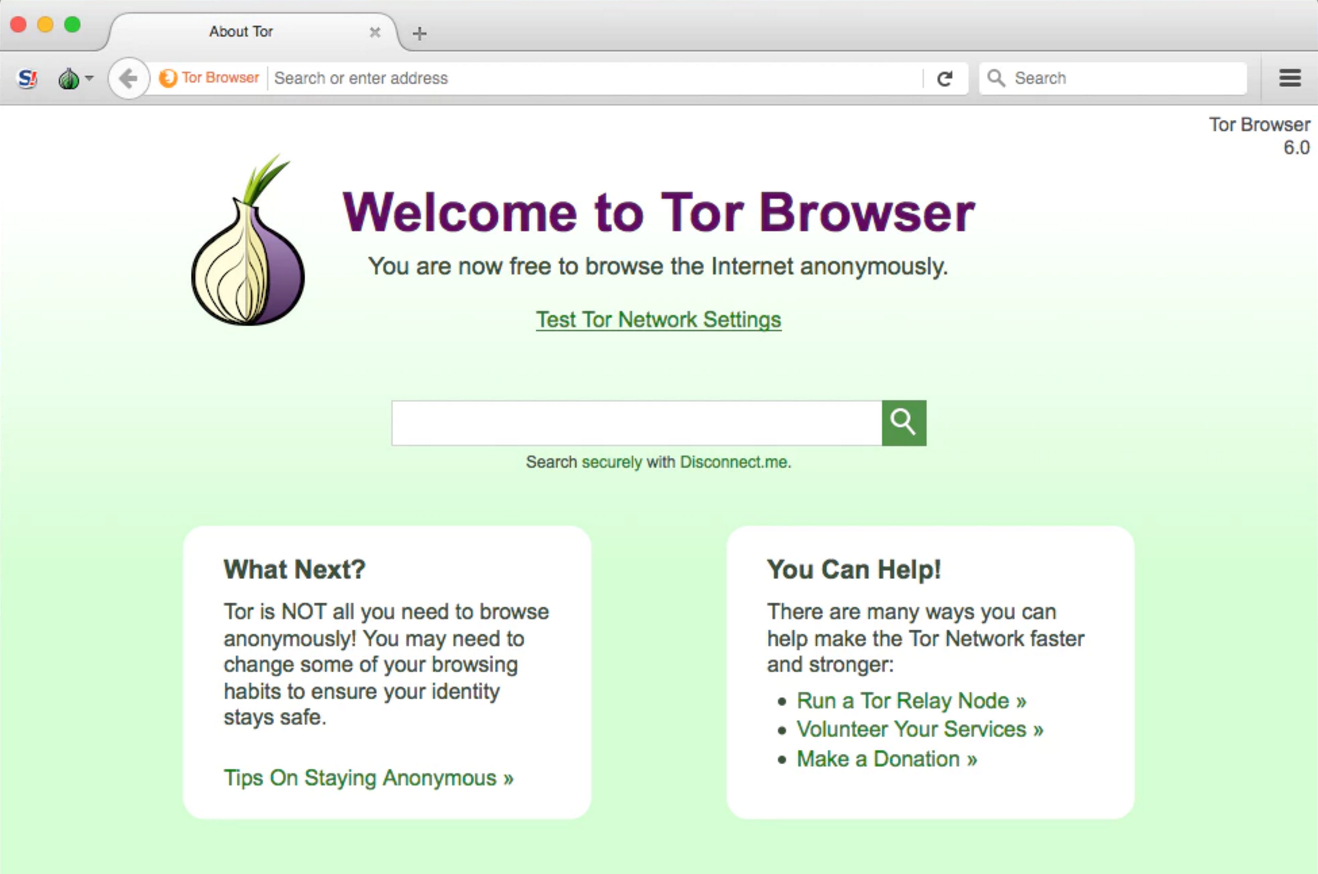This screenshot has height=874, width=1318.
Task: Click the NoScript S icon in toolbar
Action: click(x=28, y=78)
